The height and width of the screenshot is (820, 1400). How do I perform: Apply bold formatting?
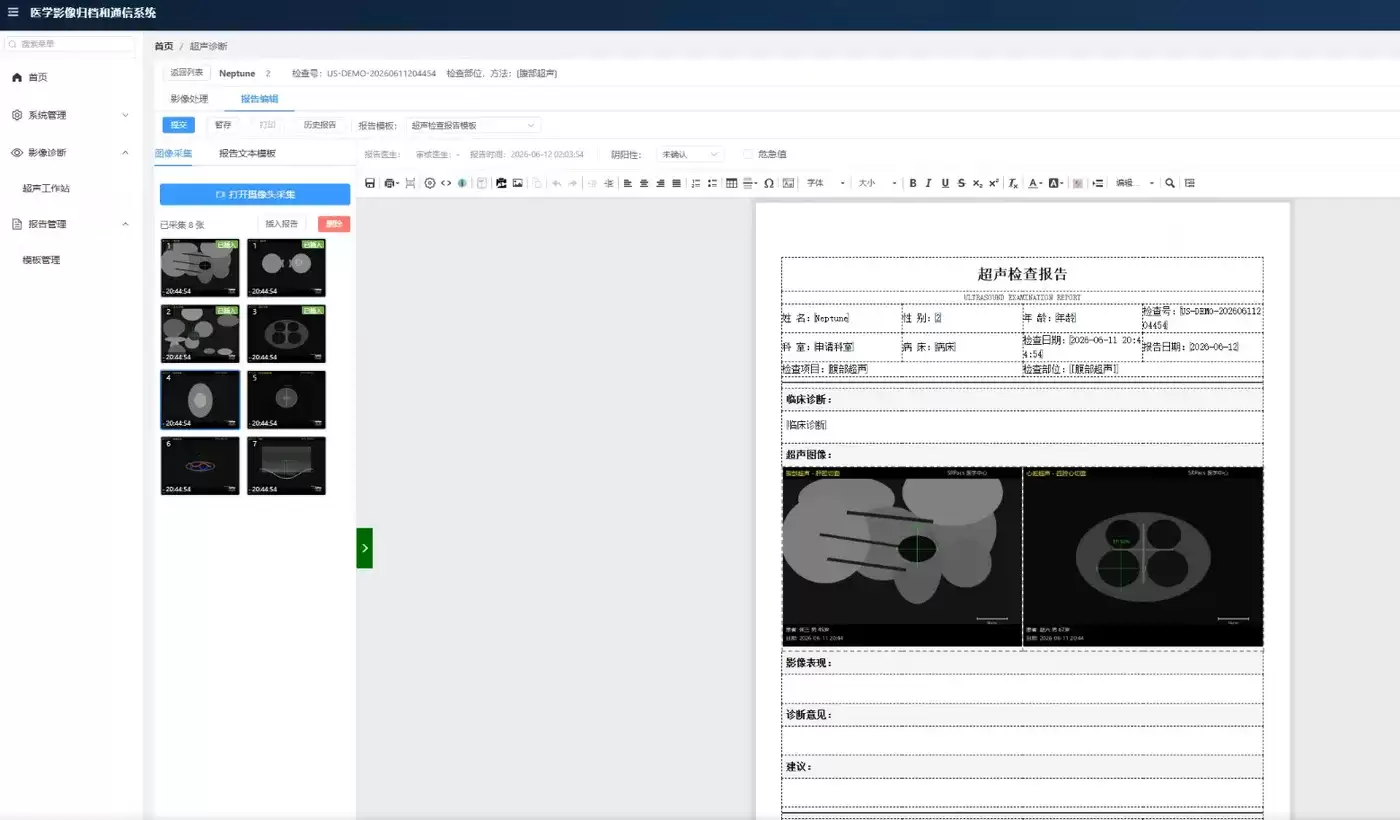[913, 183]
